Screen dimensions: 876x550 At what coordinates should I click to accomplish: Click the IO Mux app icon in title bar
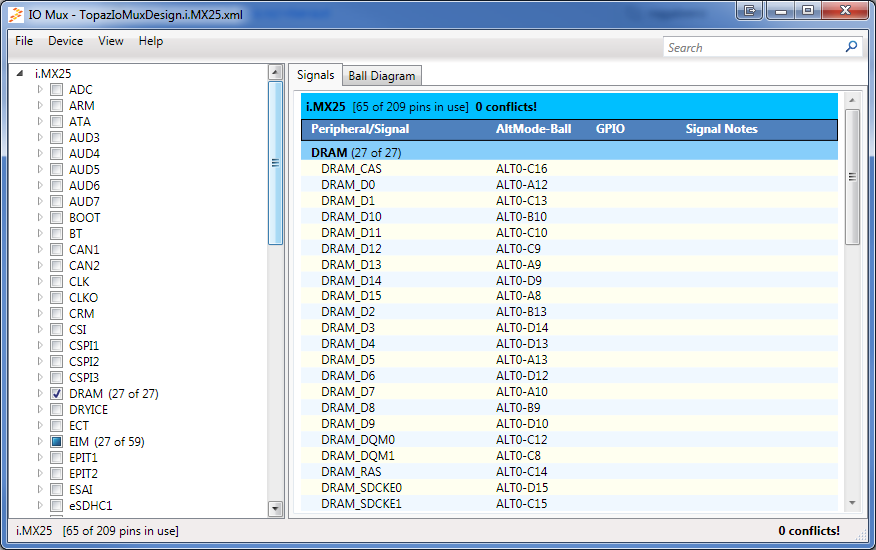(16, 15)
